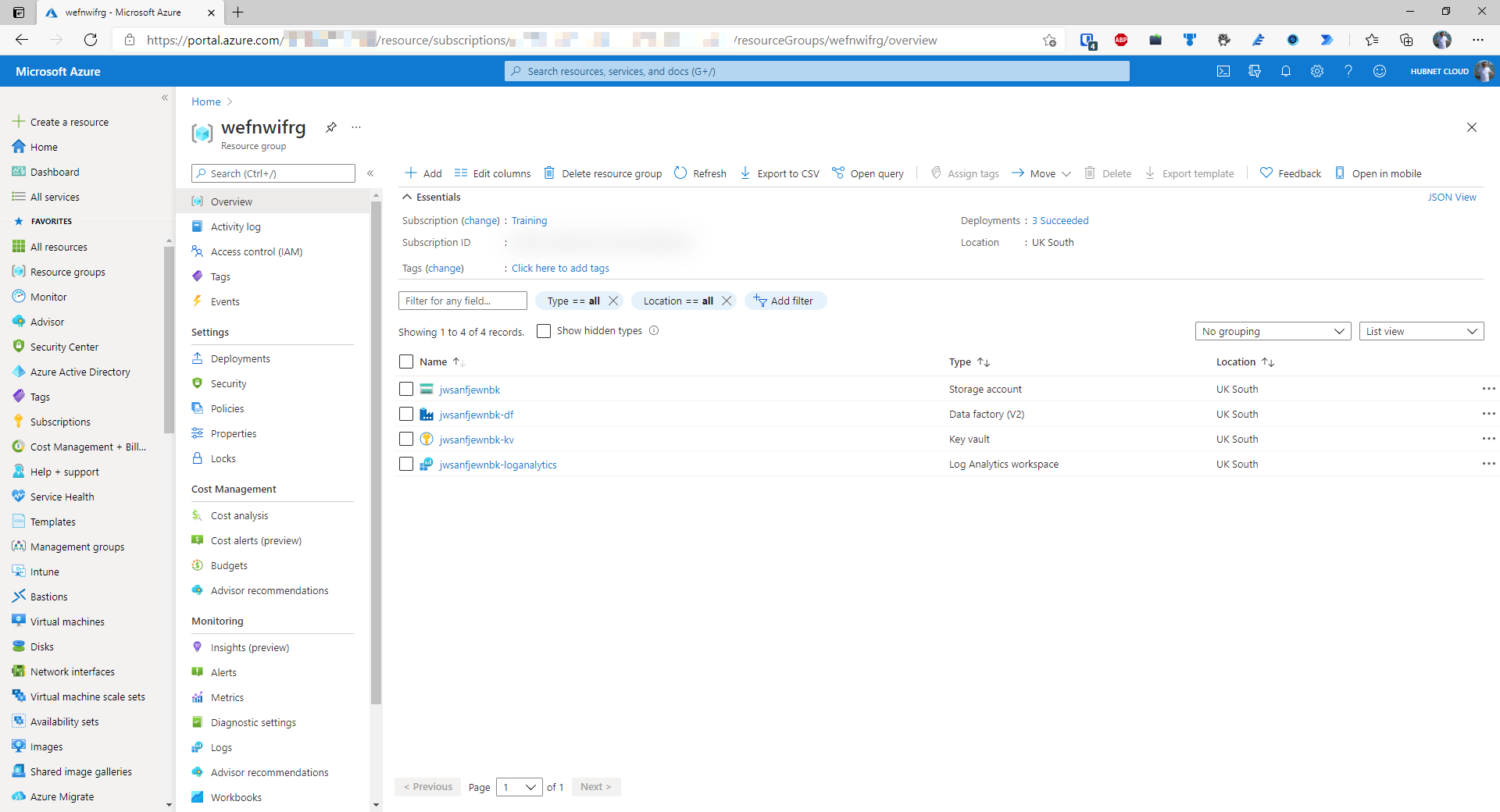The width and height of the screenshot is (1500, 812).
Task: Open the Help question mark icon
Action: [1348, 71]
